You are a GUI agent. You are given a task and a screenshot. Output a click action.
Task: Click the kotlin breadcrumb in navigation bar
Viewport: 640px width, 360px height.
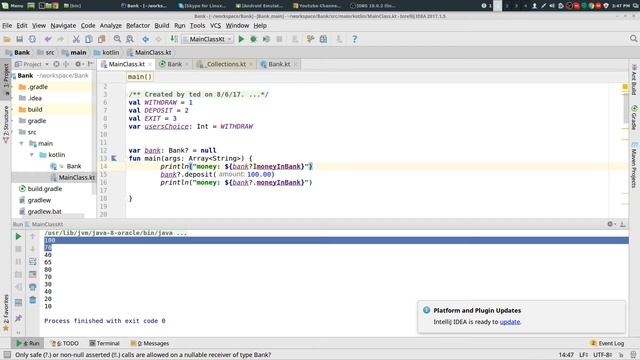tap(107, 52)
